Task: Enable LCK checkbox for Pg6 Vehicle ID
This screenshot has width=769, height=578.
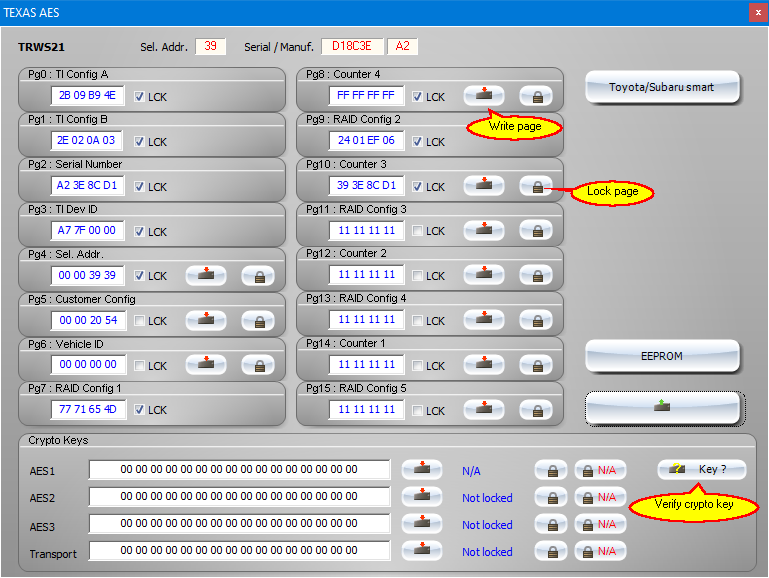Action: coord(139,365)
